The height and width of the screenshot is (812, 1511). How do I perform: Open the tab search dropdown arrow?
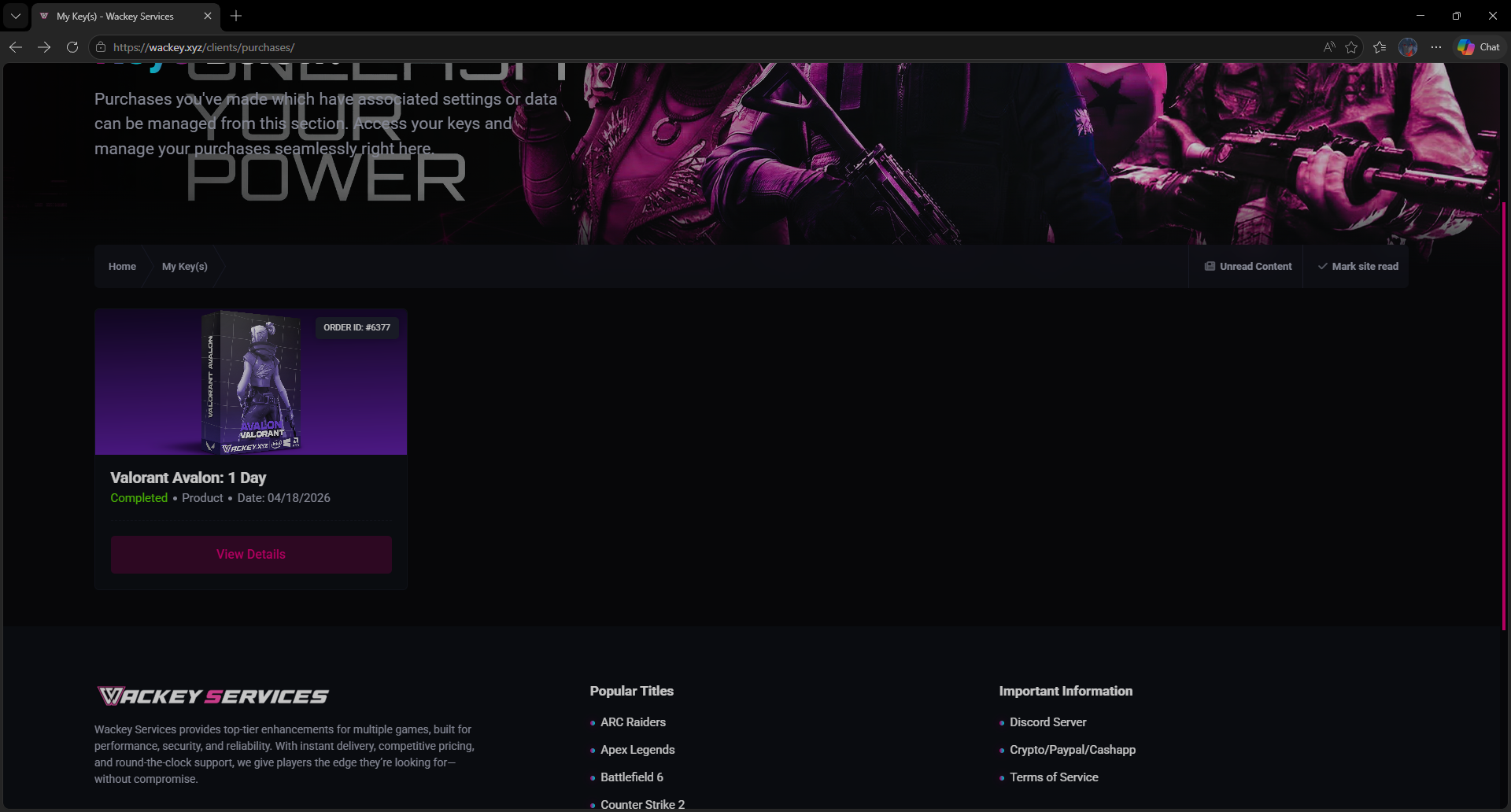pyautogui.click(x=16, y=16)
